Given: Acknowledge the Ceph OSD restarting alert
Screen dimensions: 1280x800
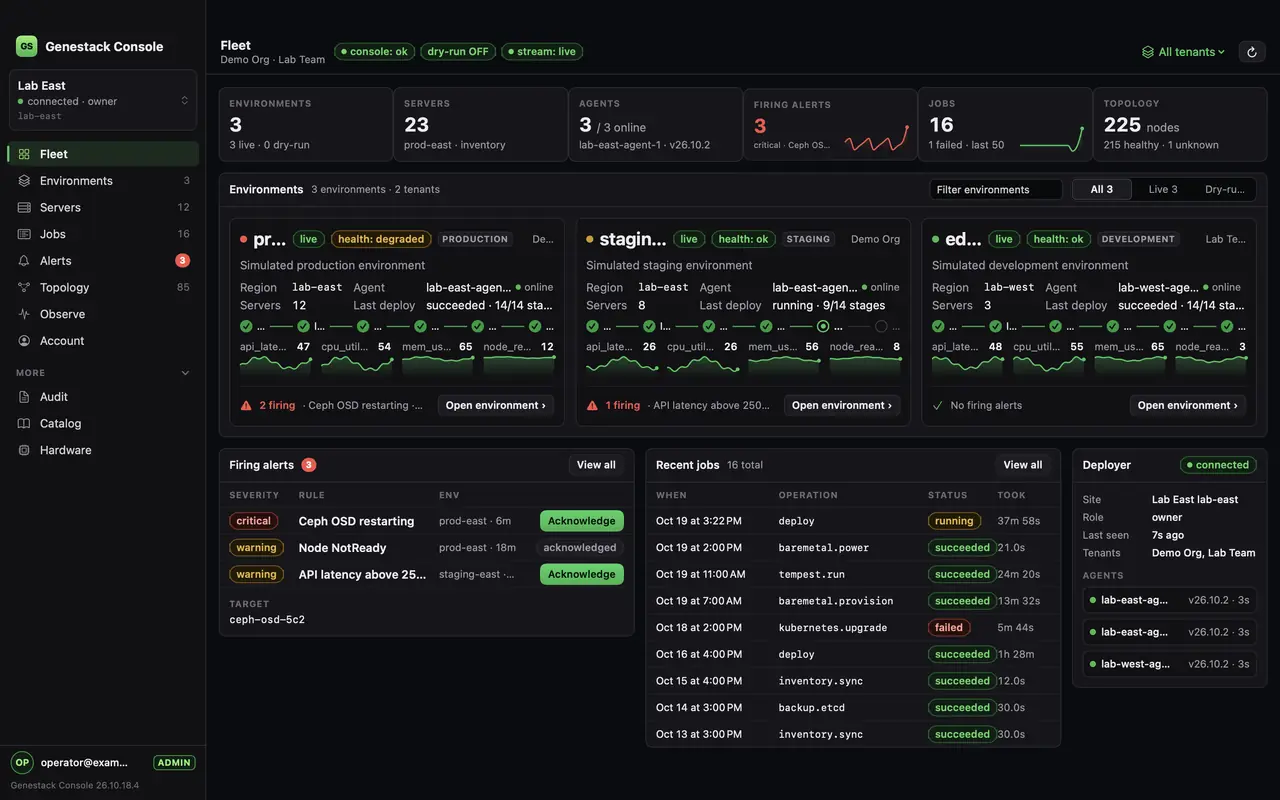Looking at the screenshot, I should point(582,521).
